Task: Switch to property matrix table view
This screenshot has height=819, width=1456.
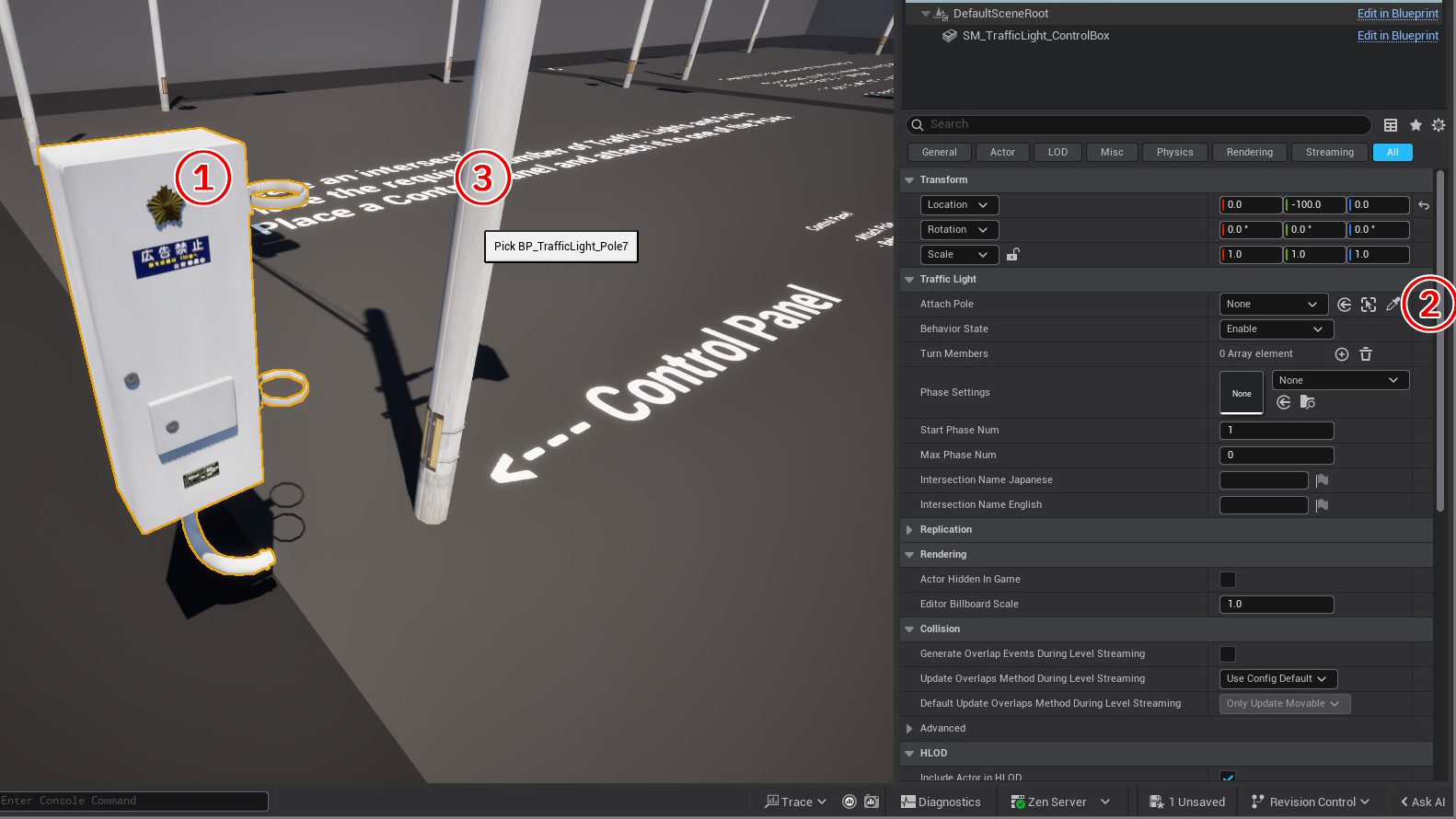Action: click(x=1391, y=125)
